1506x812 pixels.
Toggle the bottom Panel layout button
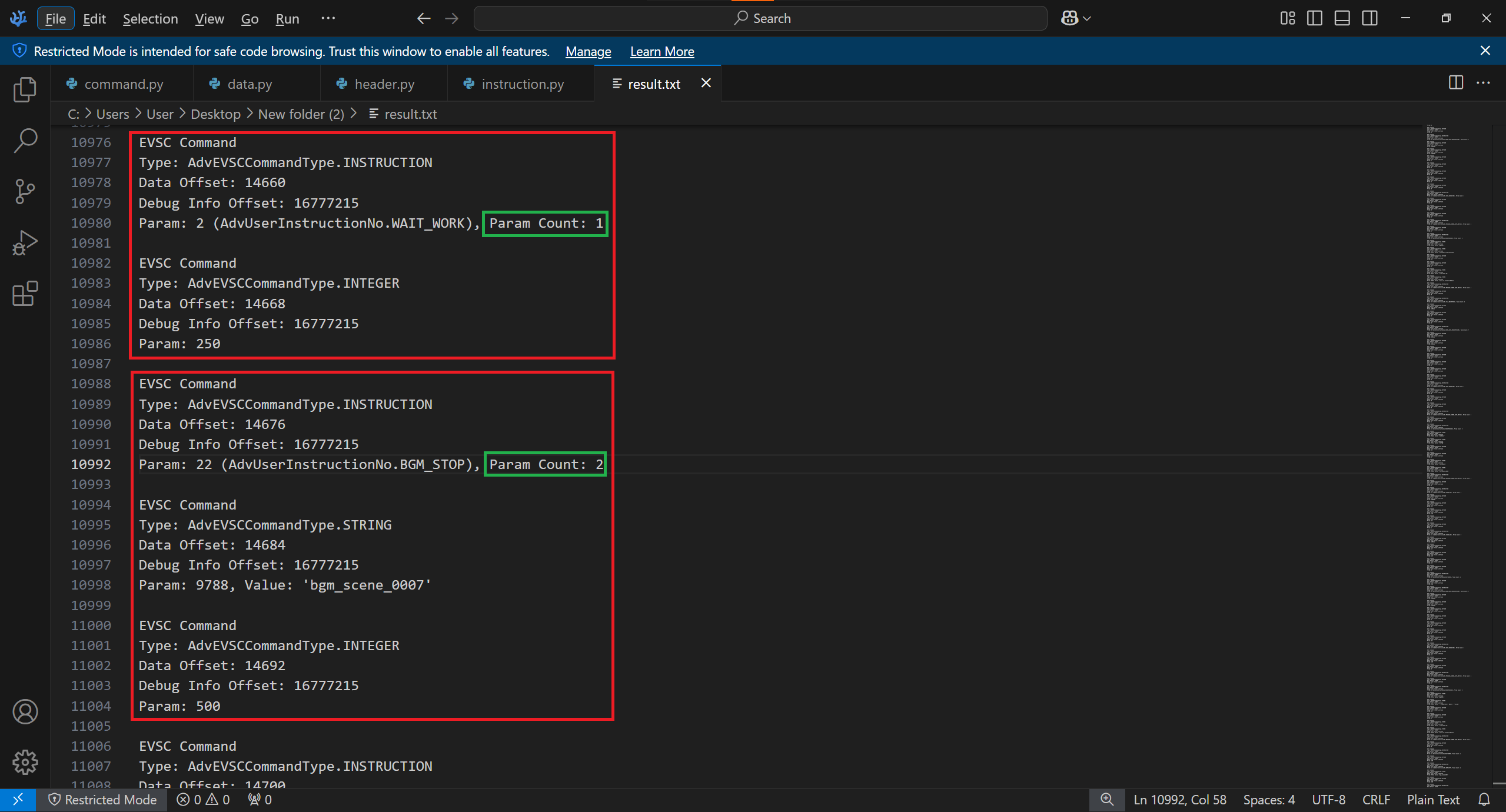(1342, 18)
